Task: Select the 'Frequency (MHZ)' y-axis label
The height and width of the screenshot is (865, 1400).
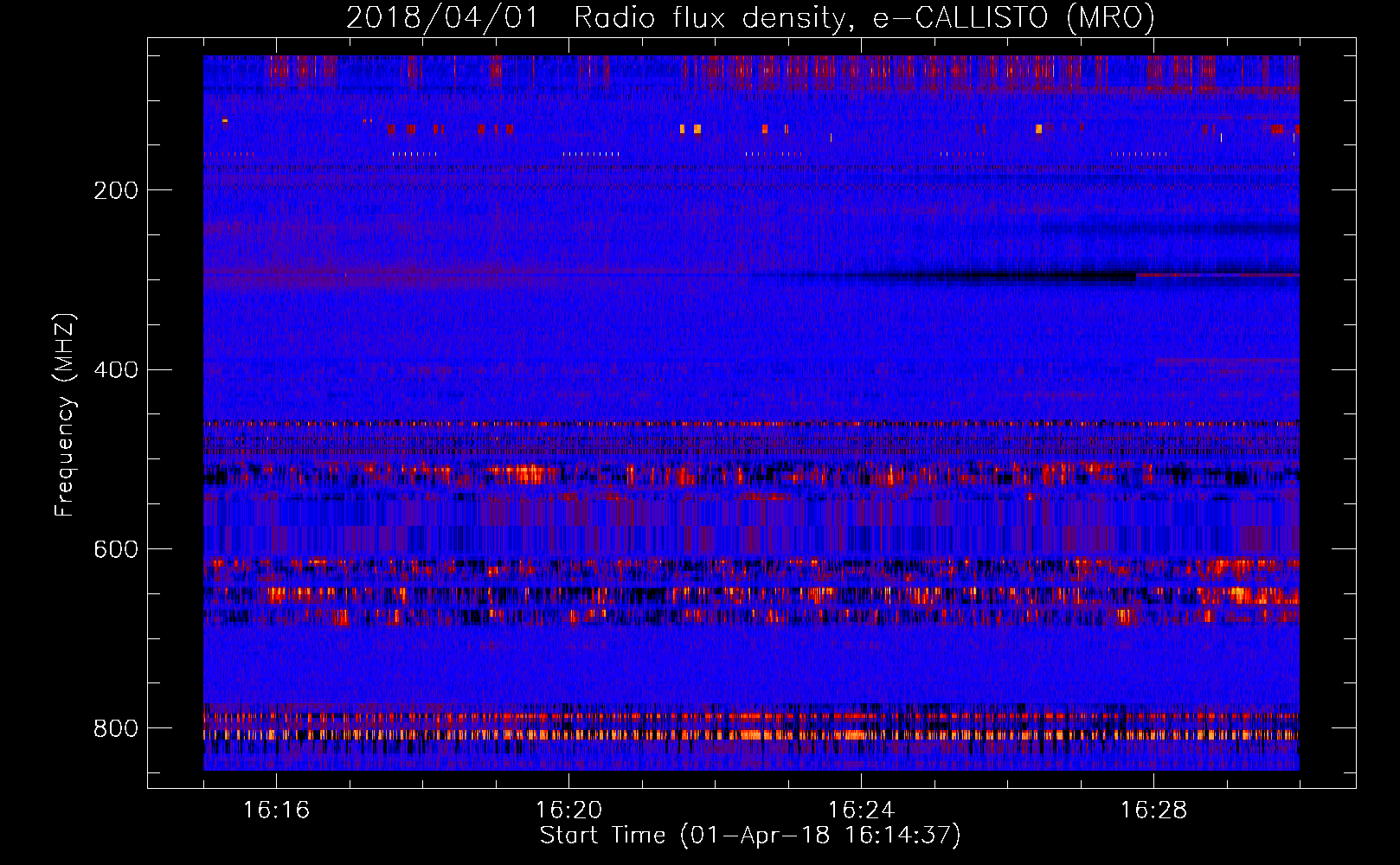Action: click(65, 414)
